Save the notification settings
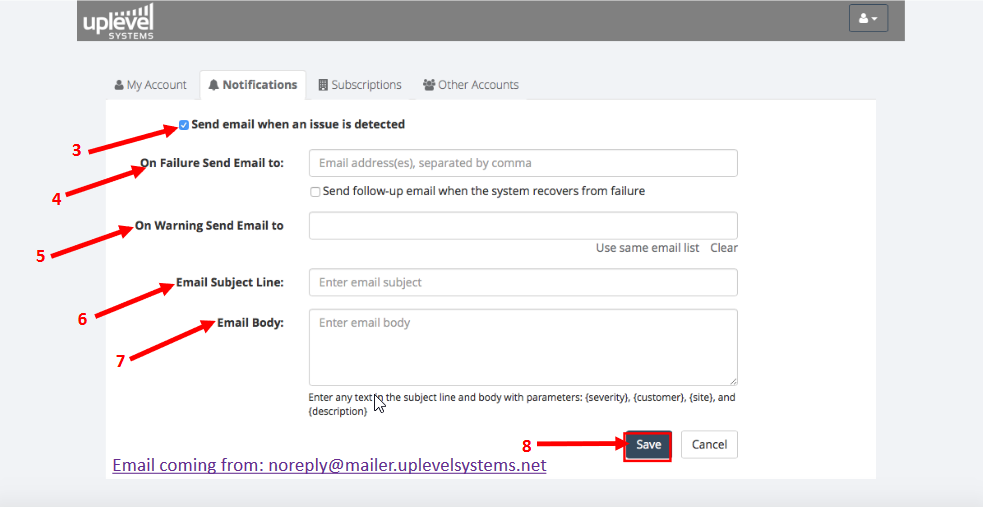Screen dimensions: 983x507 pos(648,444)
